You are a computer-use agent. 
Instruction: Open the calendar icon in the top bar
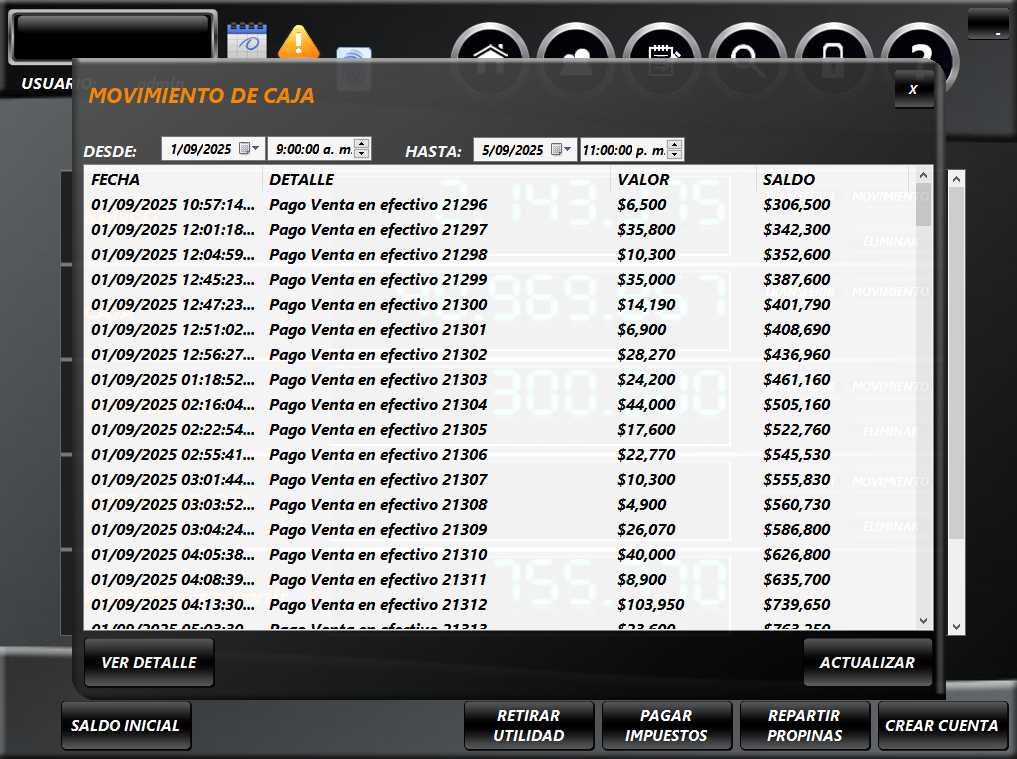point(245,42)
